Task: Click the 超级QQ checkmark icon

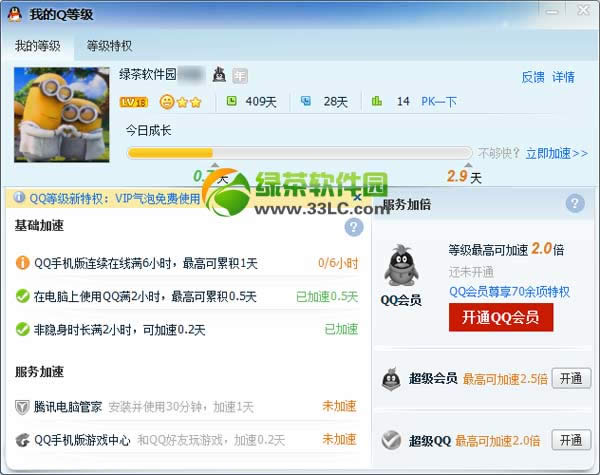Action: click(x=391, y=440)
